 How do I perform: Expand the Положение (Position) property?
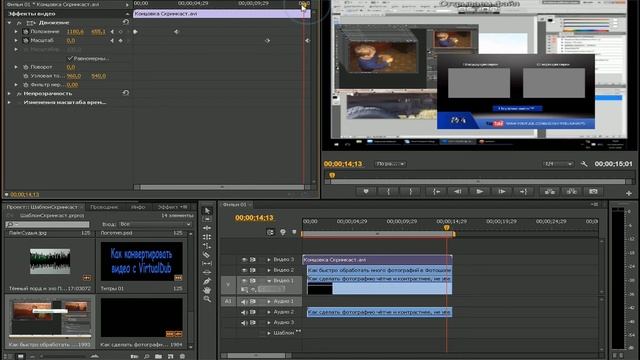pos(16,31)
